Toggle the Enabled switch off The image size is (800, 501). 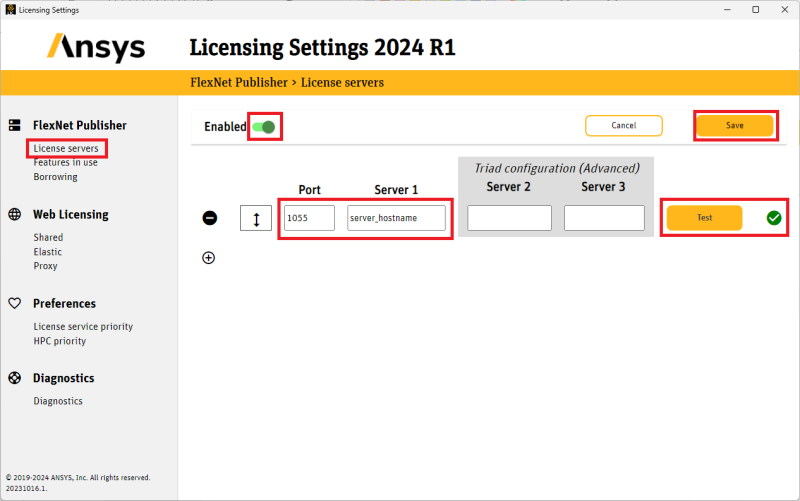(264, 127)
